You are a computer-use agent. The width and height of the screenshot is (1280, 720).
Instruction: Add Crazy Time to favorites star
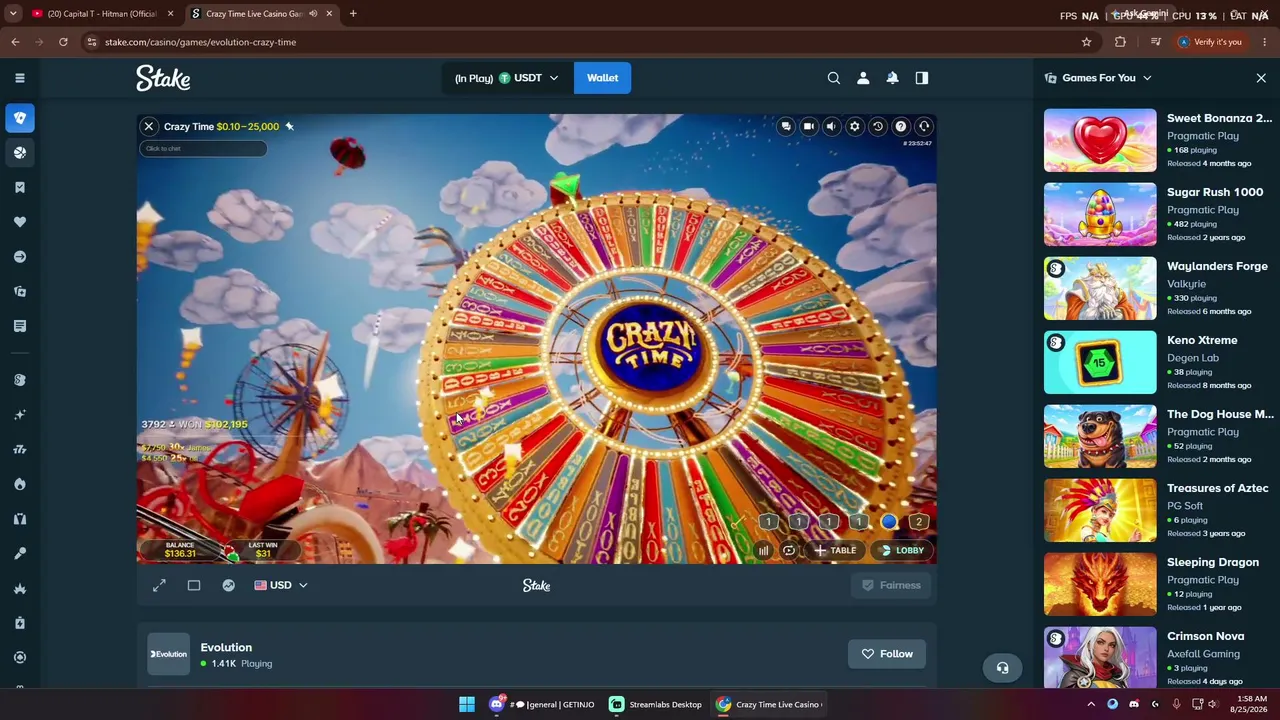coord(289,127)
